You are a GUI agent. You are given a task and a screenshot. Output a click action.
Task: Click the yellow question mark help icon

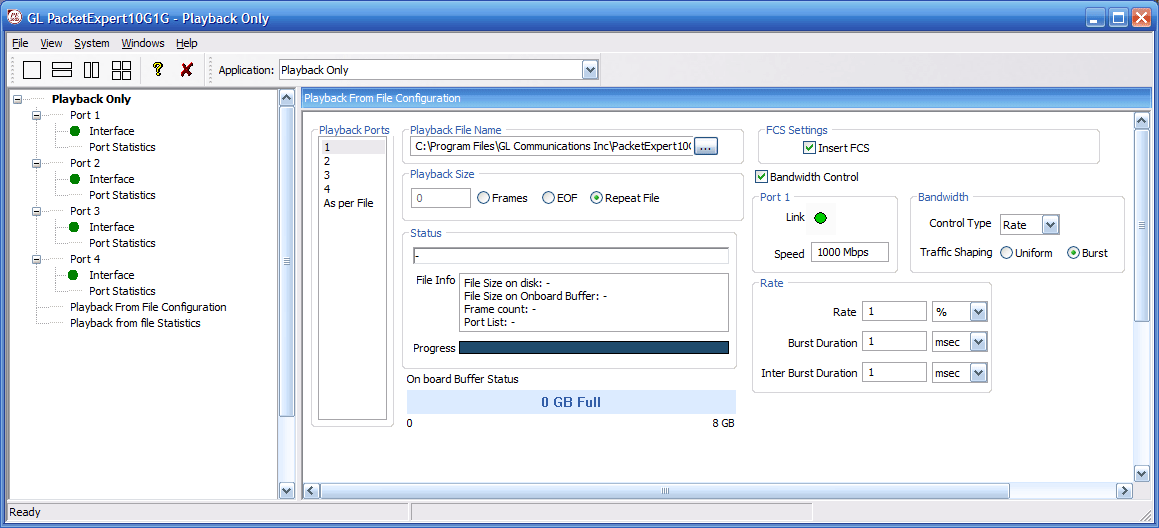tap(157, 70)
